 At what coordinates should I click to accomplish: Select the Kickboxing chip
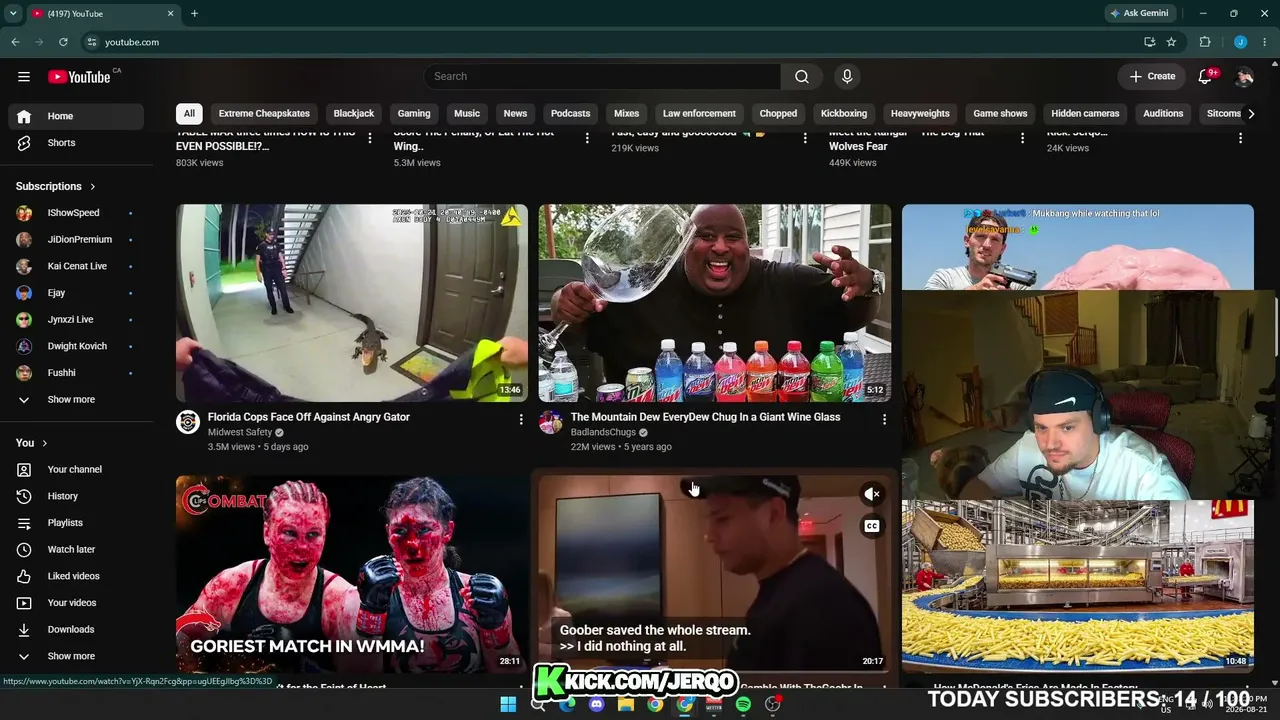pos(844,113)
